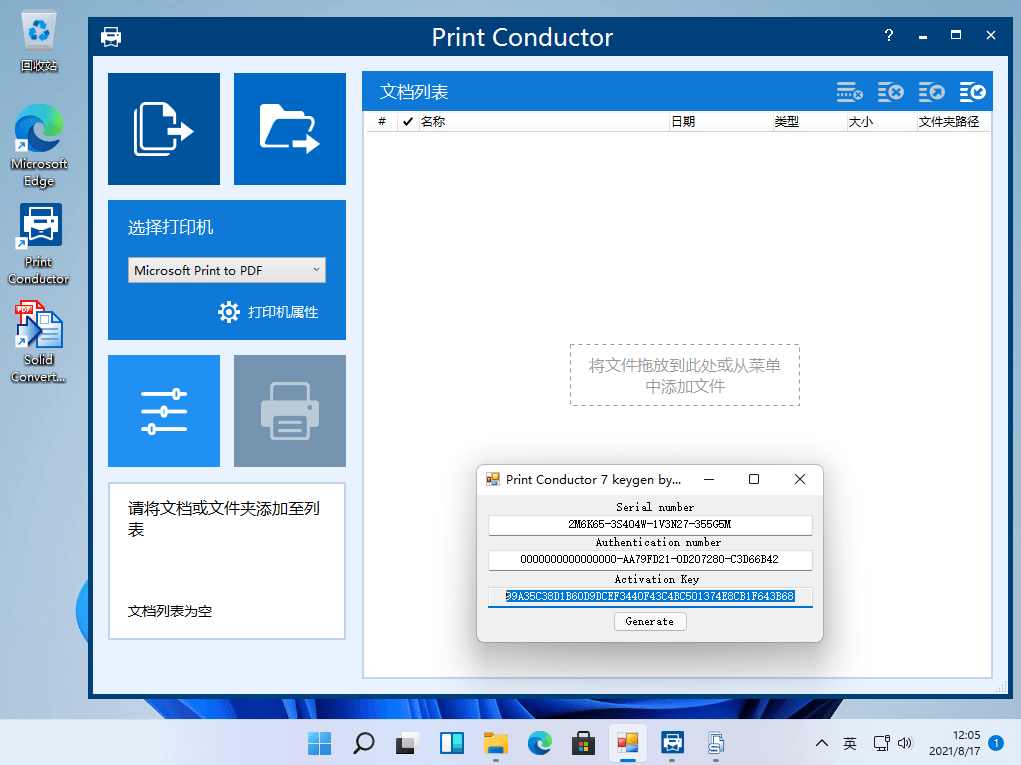Click Print Conductor title bar printer icon
This screenshot has width=1021, height=765.
[111, 36]
